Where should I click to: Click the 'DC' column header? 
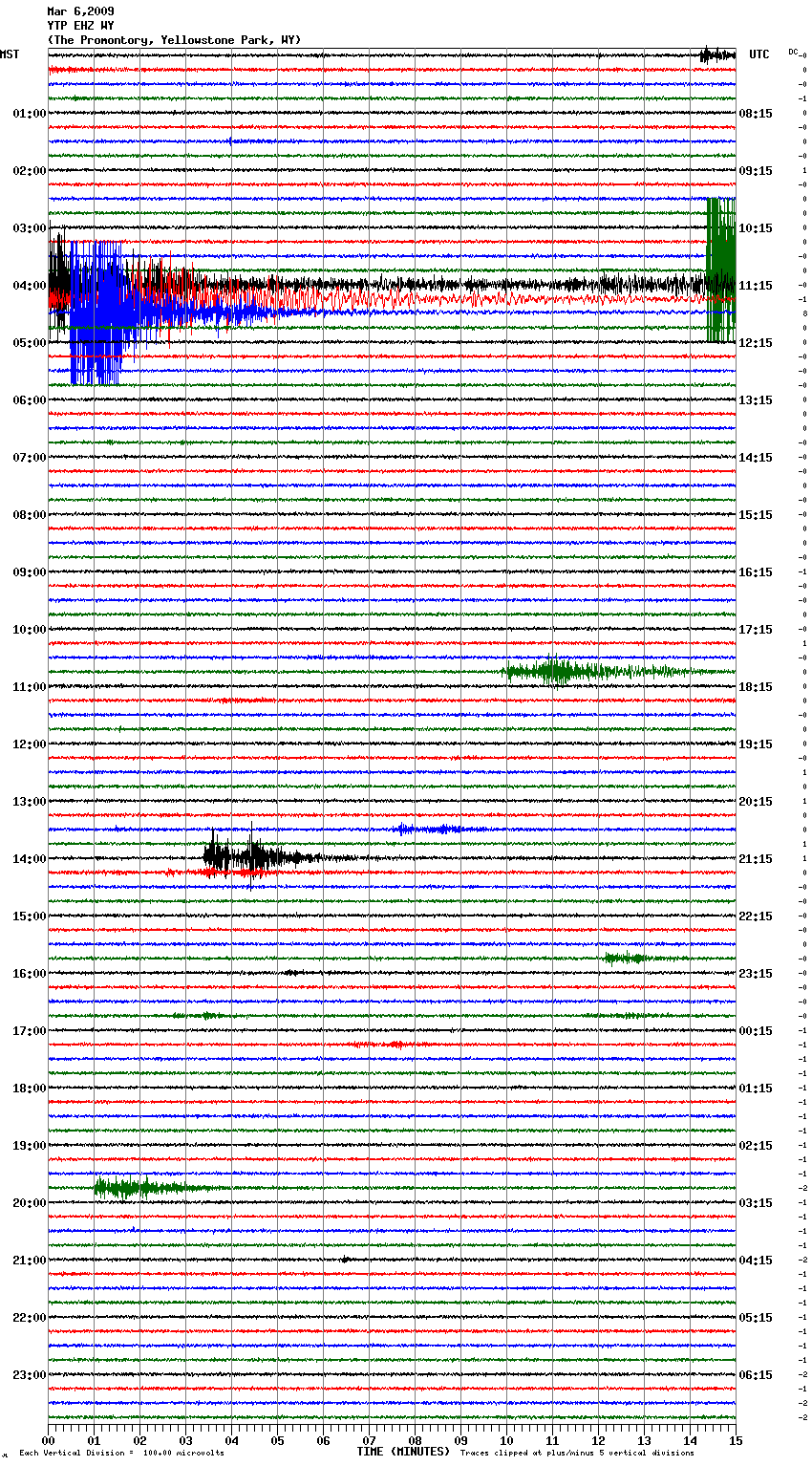793,52
